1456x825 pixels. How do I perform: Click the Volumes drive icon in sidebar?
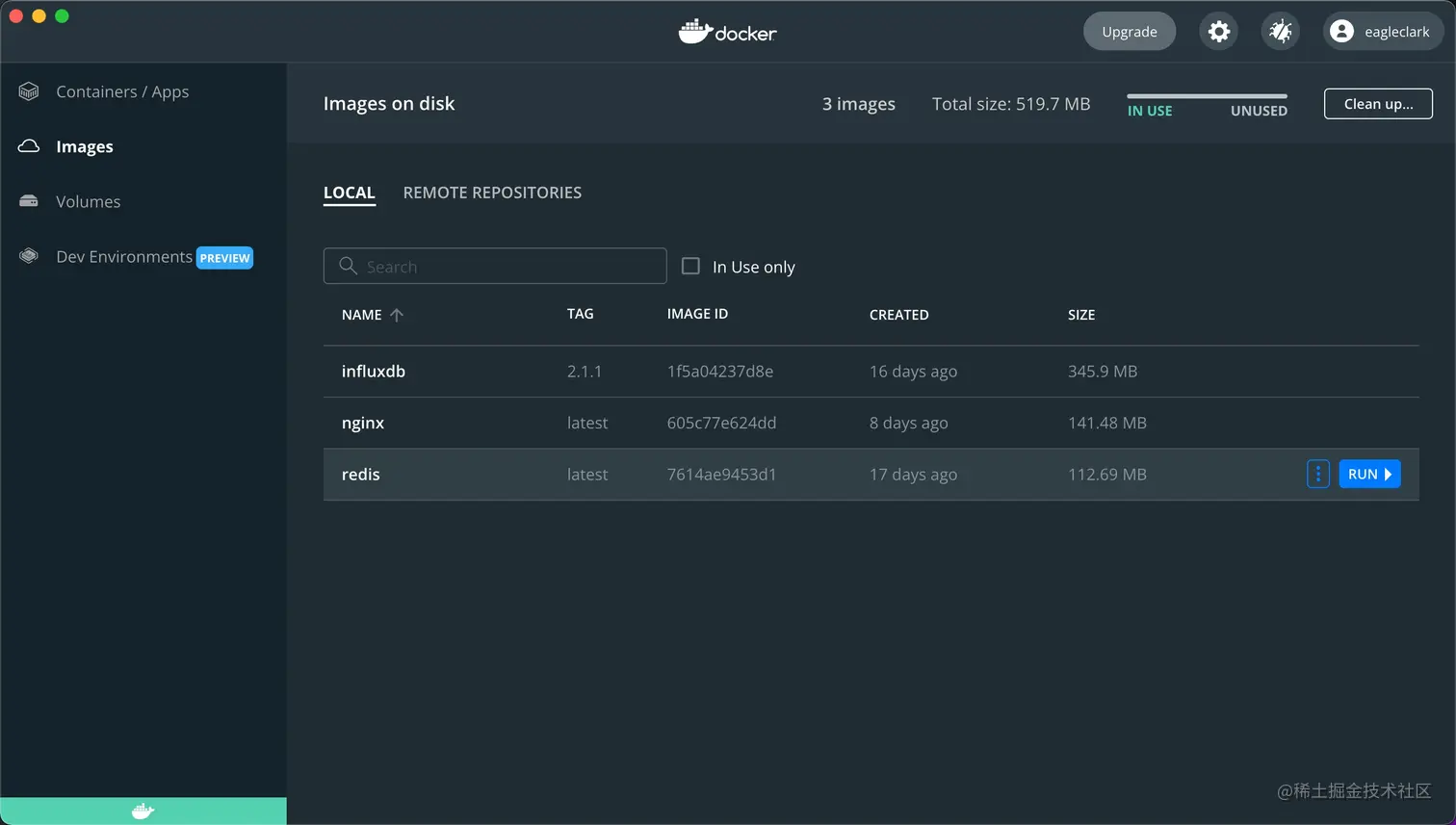coord(29,201)
